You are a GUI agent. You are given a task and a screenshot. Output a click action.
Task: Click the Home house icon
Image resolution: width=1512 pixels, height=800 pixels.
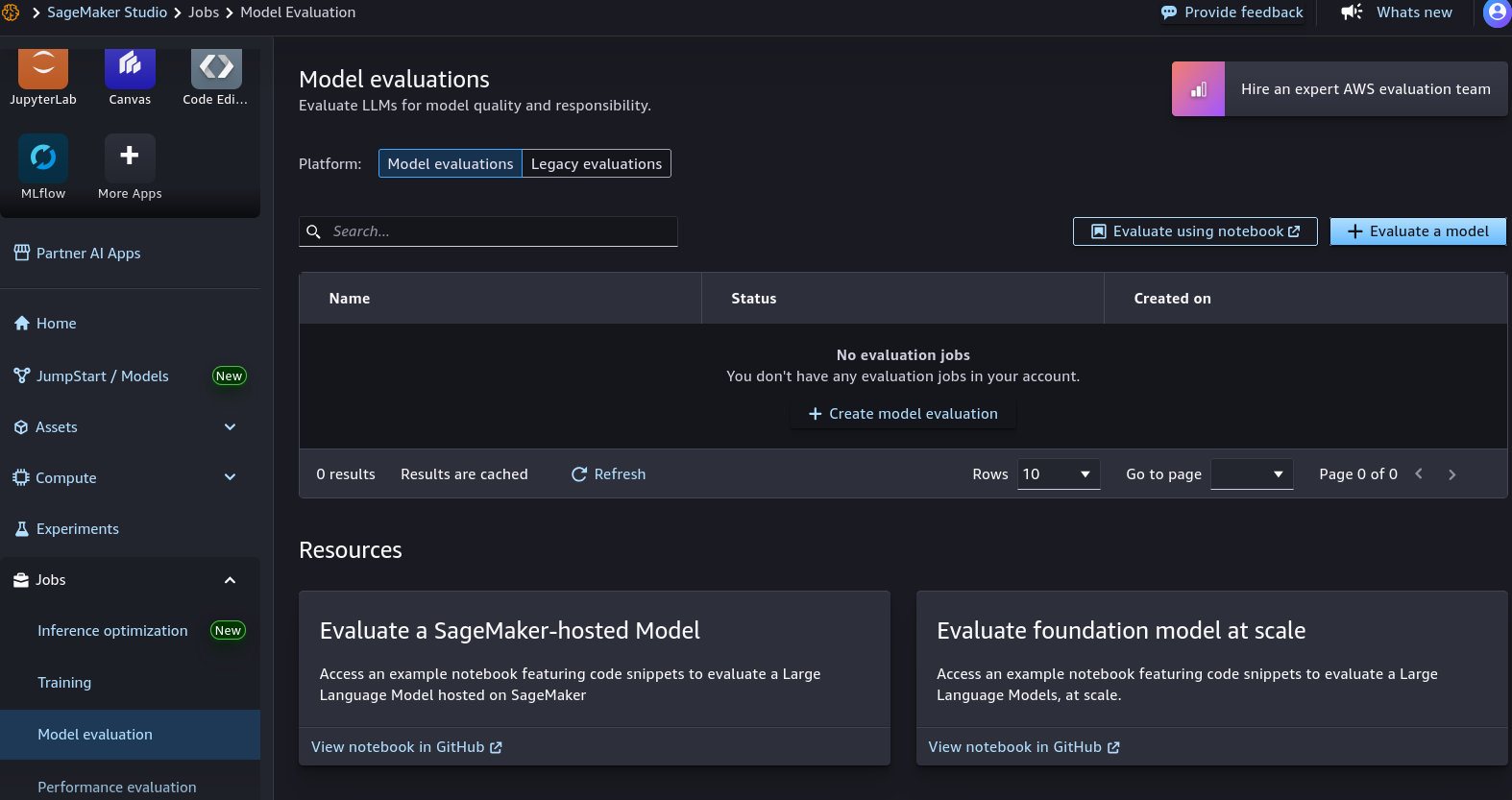(x=22, y=324)
